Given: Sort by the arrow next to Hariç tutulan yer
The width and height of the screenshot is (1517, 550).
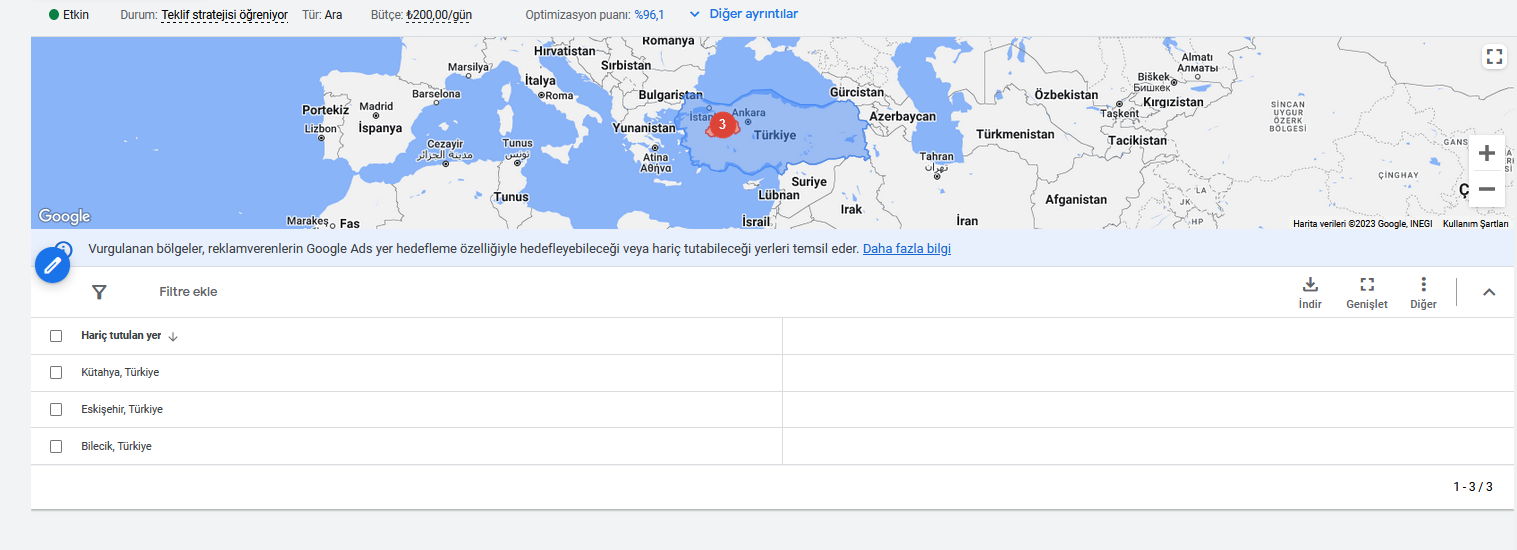Looking at the screenshot, I should (173, 337).
